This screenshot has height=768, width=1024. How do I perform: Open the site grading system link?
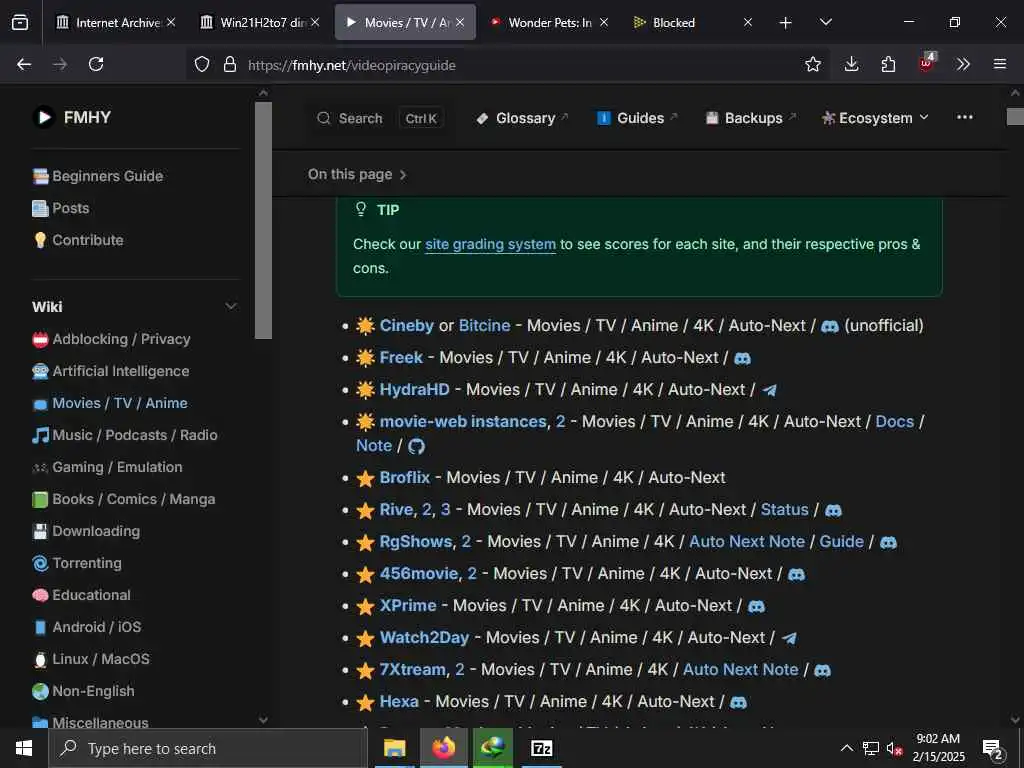[x=490, y=244]
